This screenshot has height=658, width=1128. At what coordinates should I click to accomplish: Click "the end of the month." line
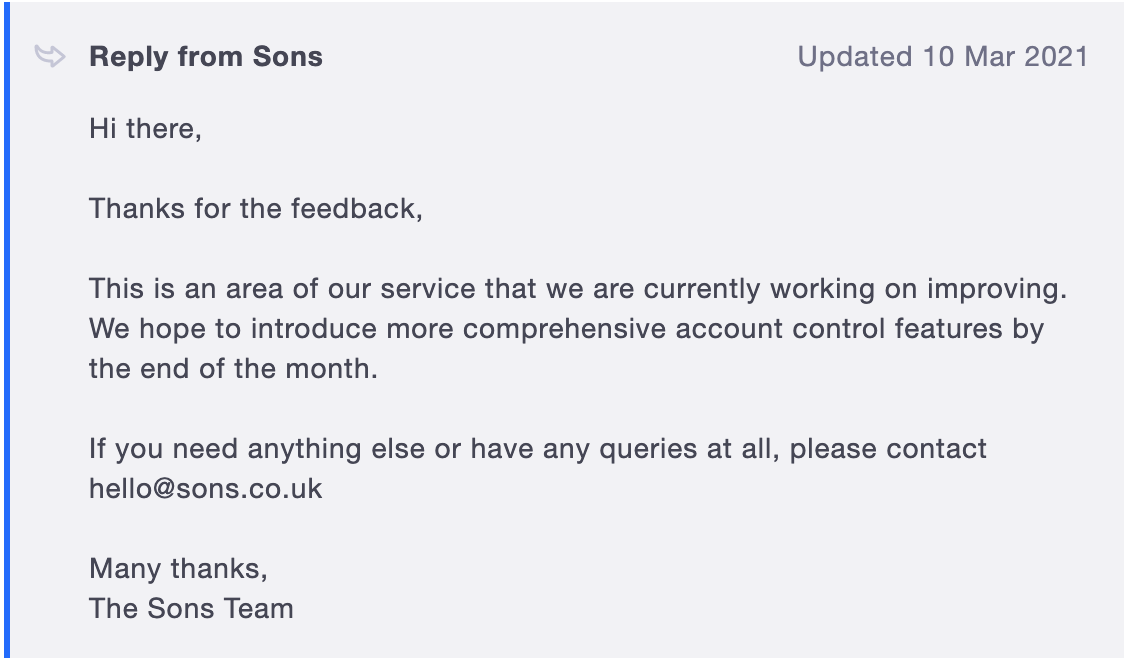coord(234,369)
